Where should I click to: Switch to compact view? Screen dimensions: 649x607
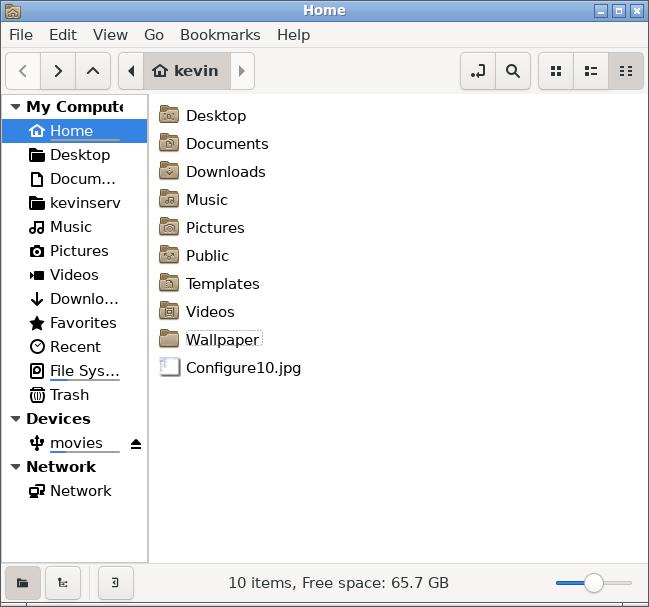click(x=625, y=71)
